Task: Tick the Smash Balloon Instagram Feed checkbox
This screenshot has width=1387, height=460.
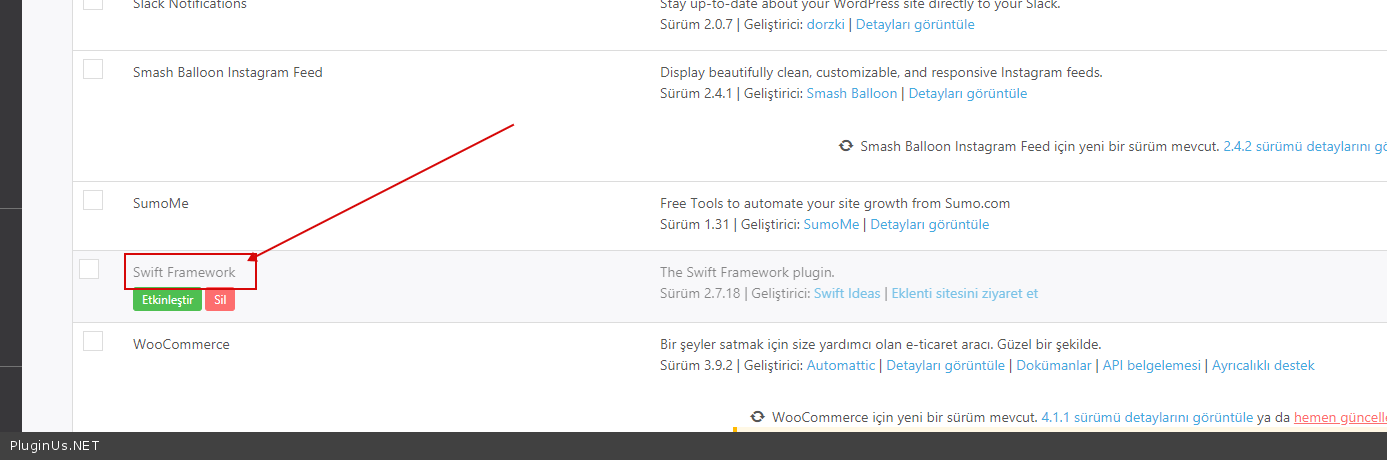Action: click(93, 69)
